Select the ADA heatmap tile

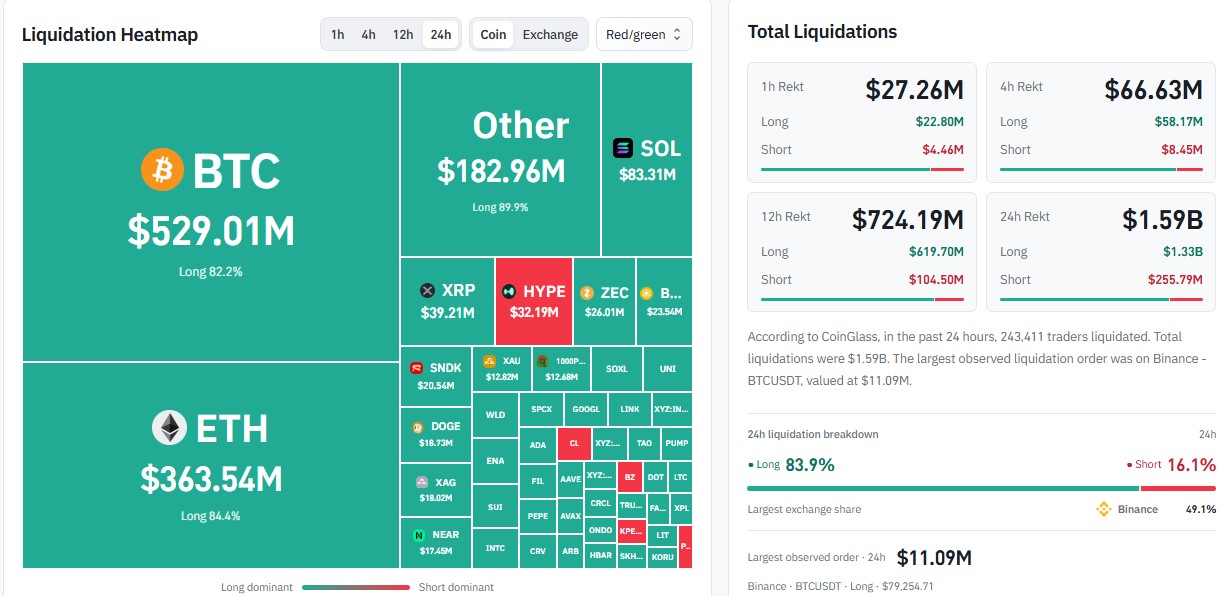pos(538,445)
